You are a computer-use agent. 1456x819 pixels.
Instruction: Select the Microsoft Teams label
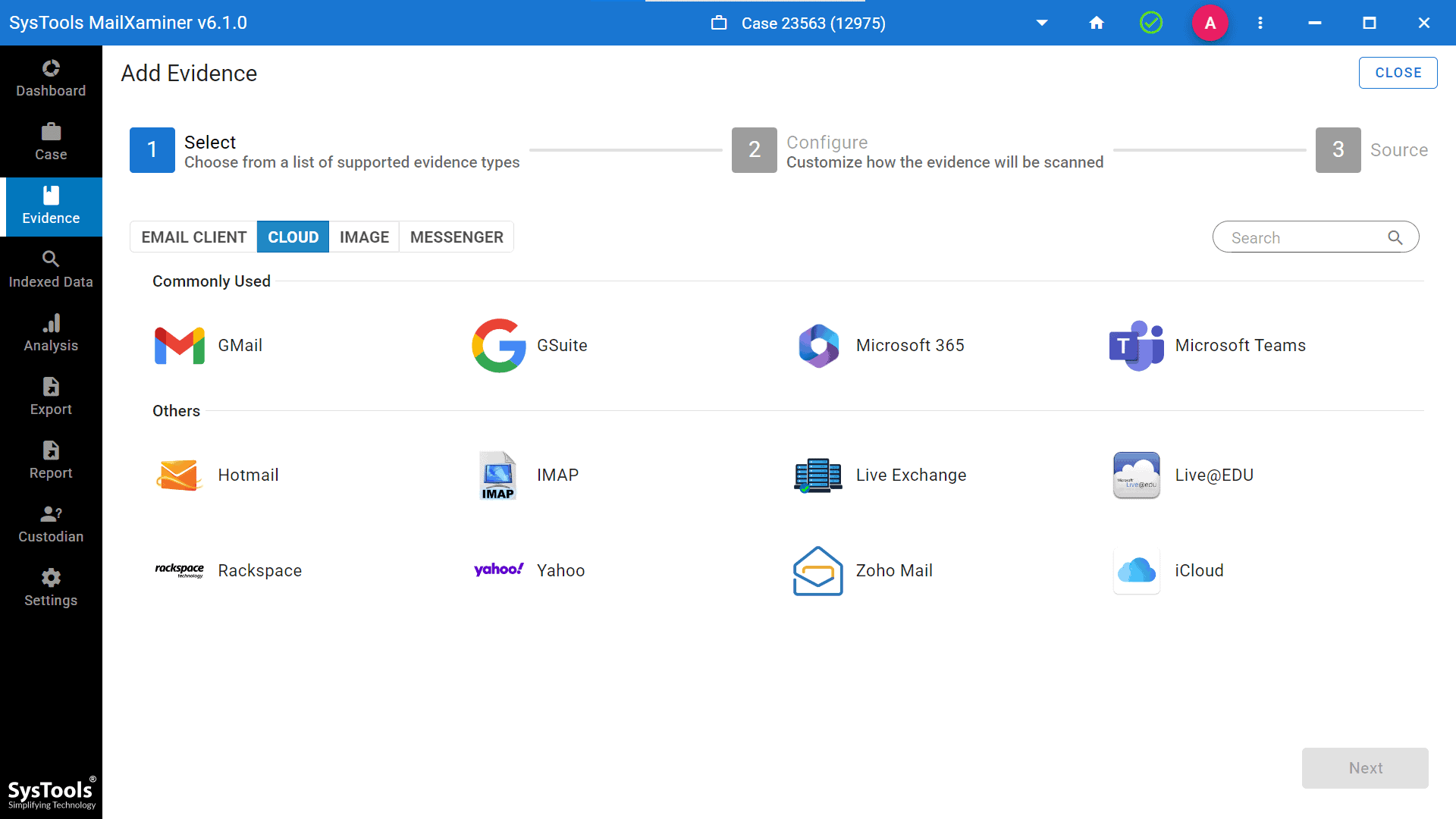[1241, 346]
